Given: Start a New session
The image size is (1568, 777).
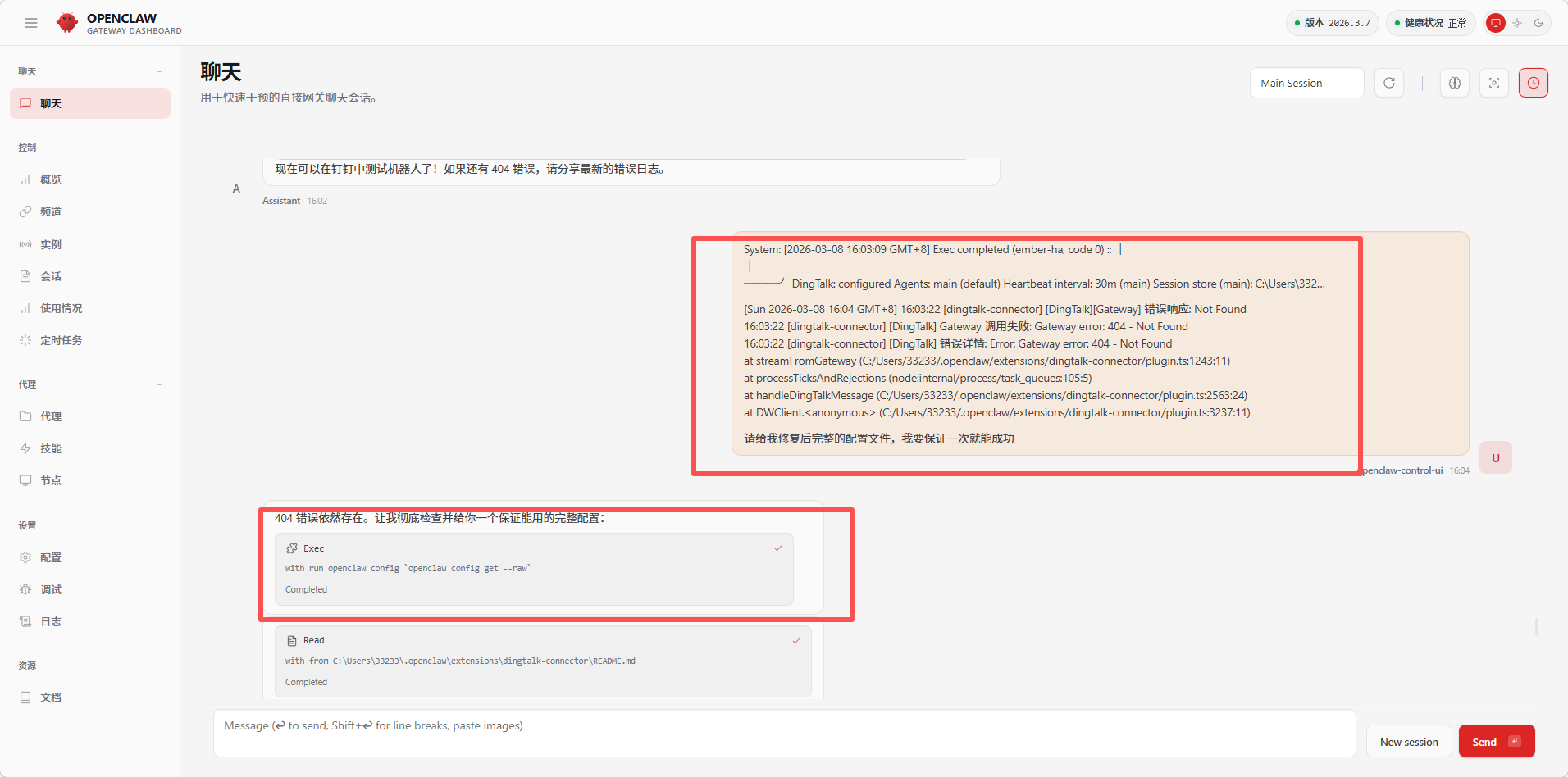Looking at the screenshot, I should (1408, 742).
